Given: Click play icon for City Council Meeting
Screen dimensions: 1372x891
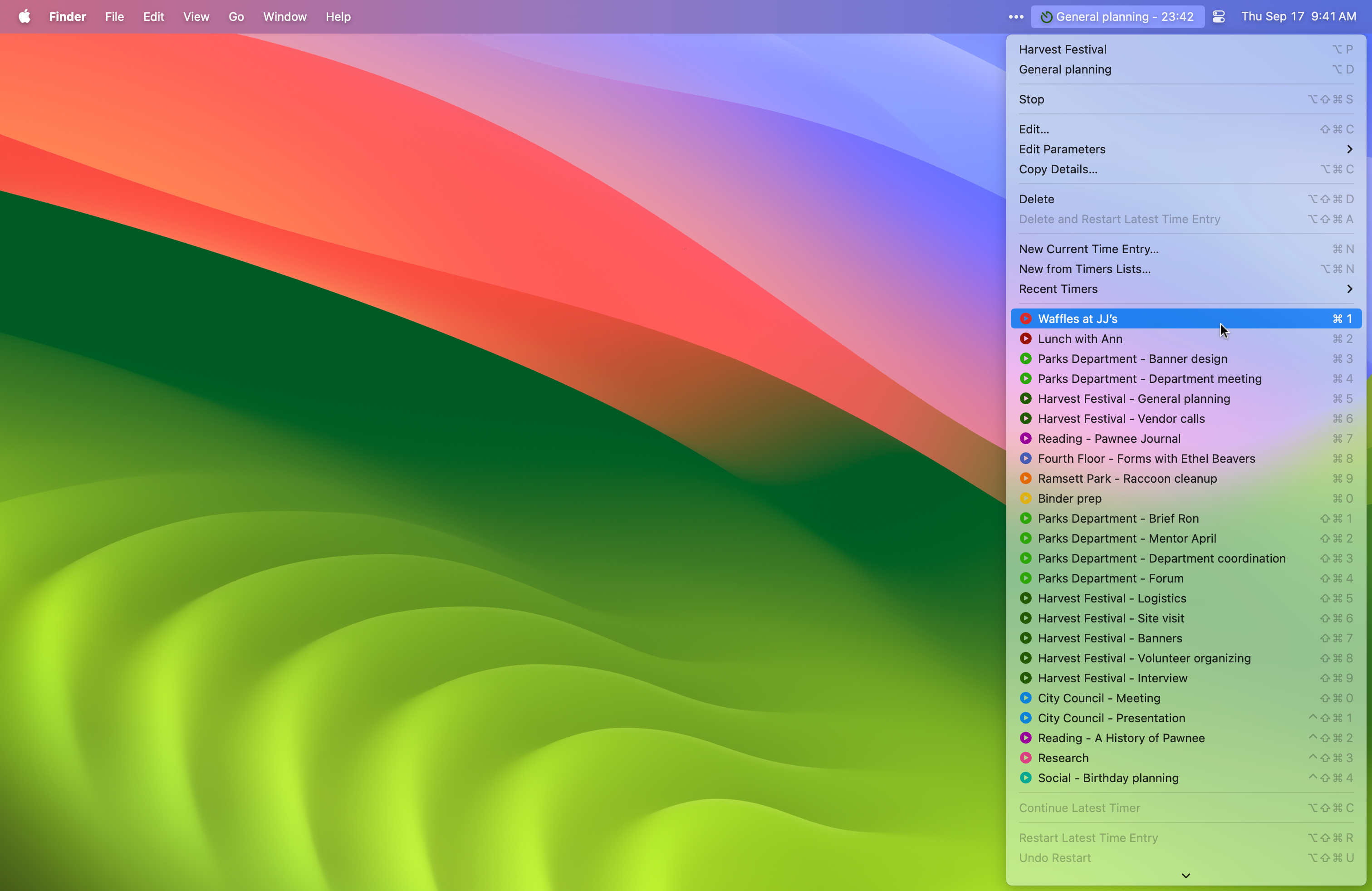Looking at the screenshot, I should point(1025,698).
